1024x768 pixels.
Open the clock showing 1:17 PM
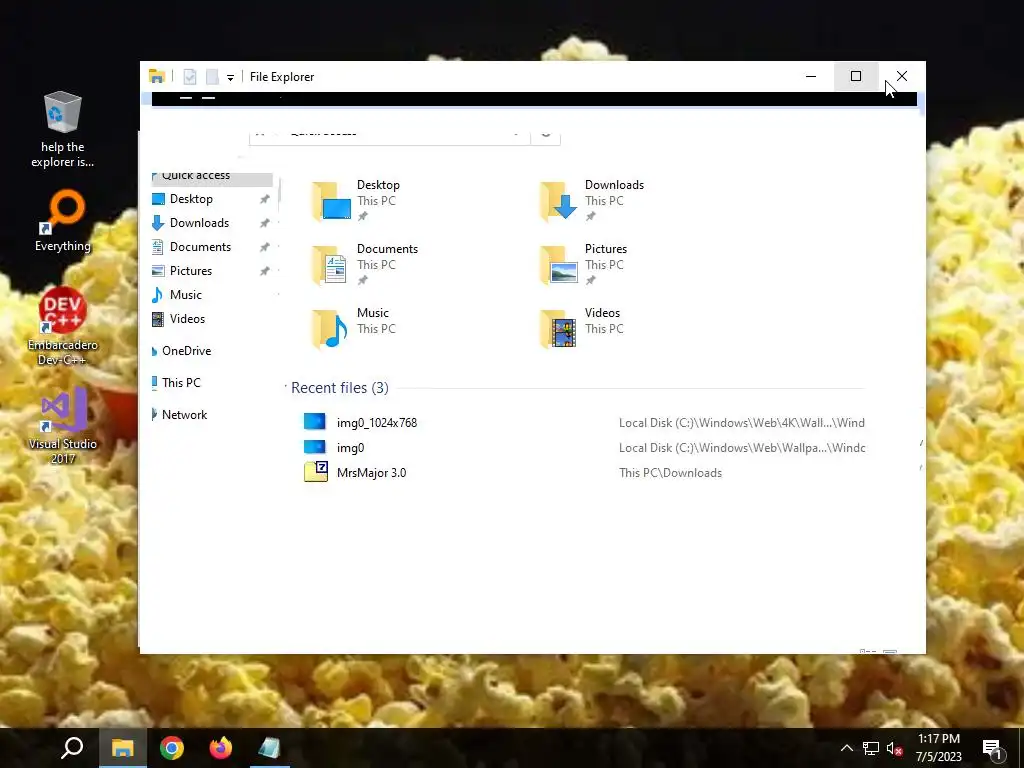click(938, 748)
